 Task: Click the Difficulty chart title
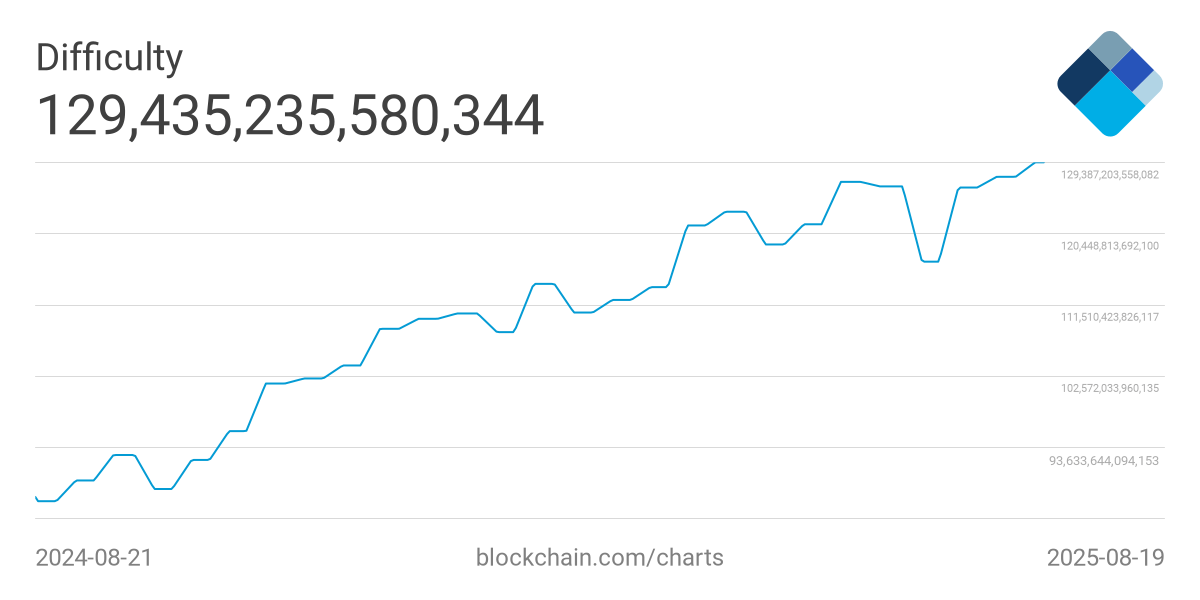[x=109, y=57]
